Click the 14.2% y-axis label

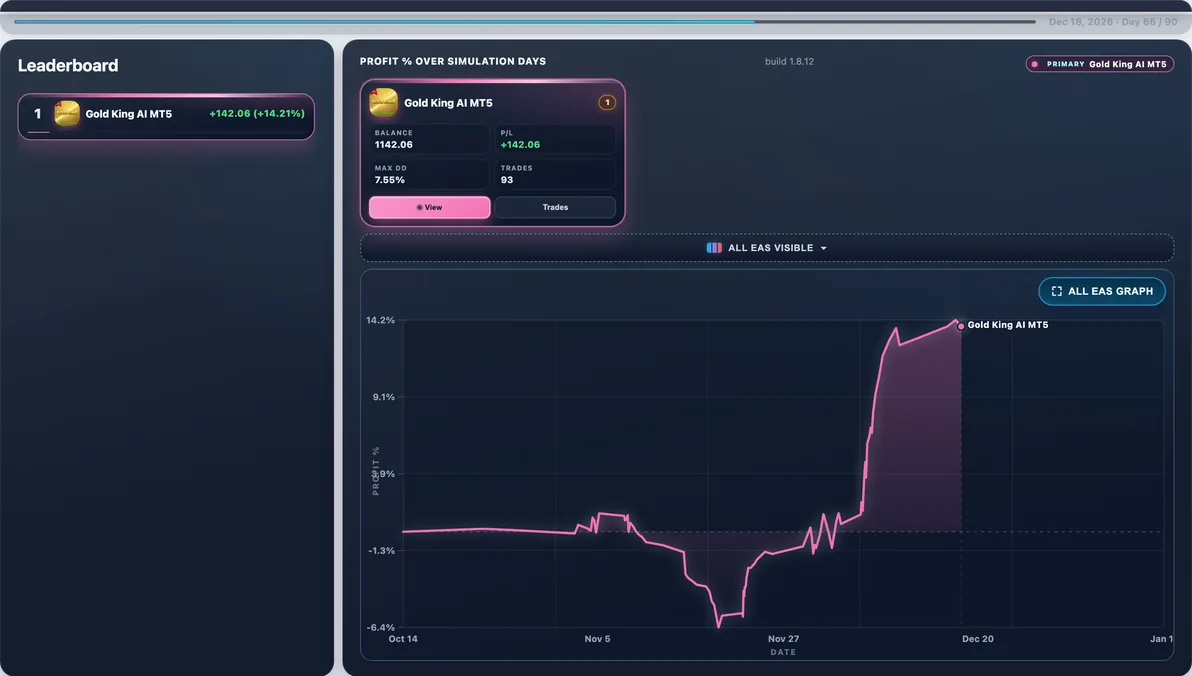pyautogui.click(x=380, y=320)
